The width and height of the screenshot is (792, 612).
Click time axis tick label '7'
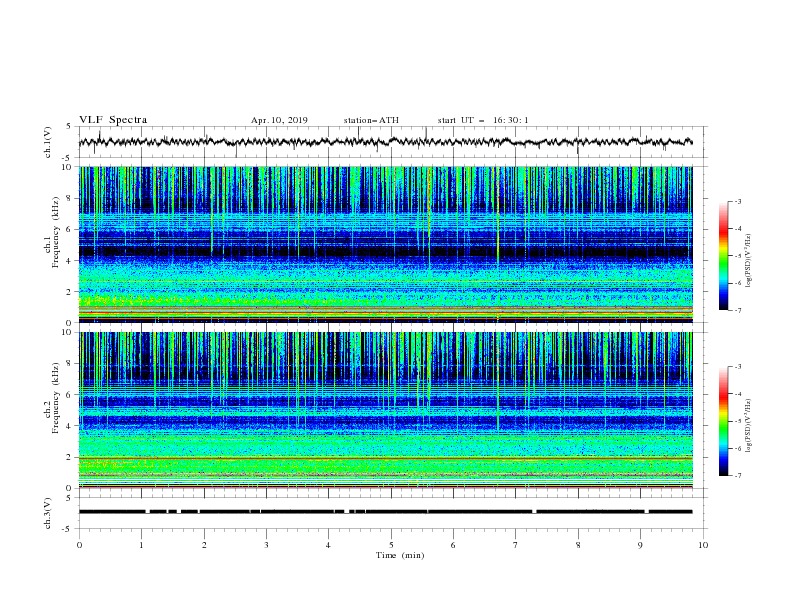516,545
